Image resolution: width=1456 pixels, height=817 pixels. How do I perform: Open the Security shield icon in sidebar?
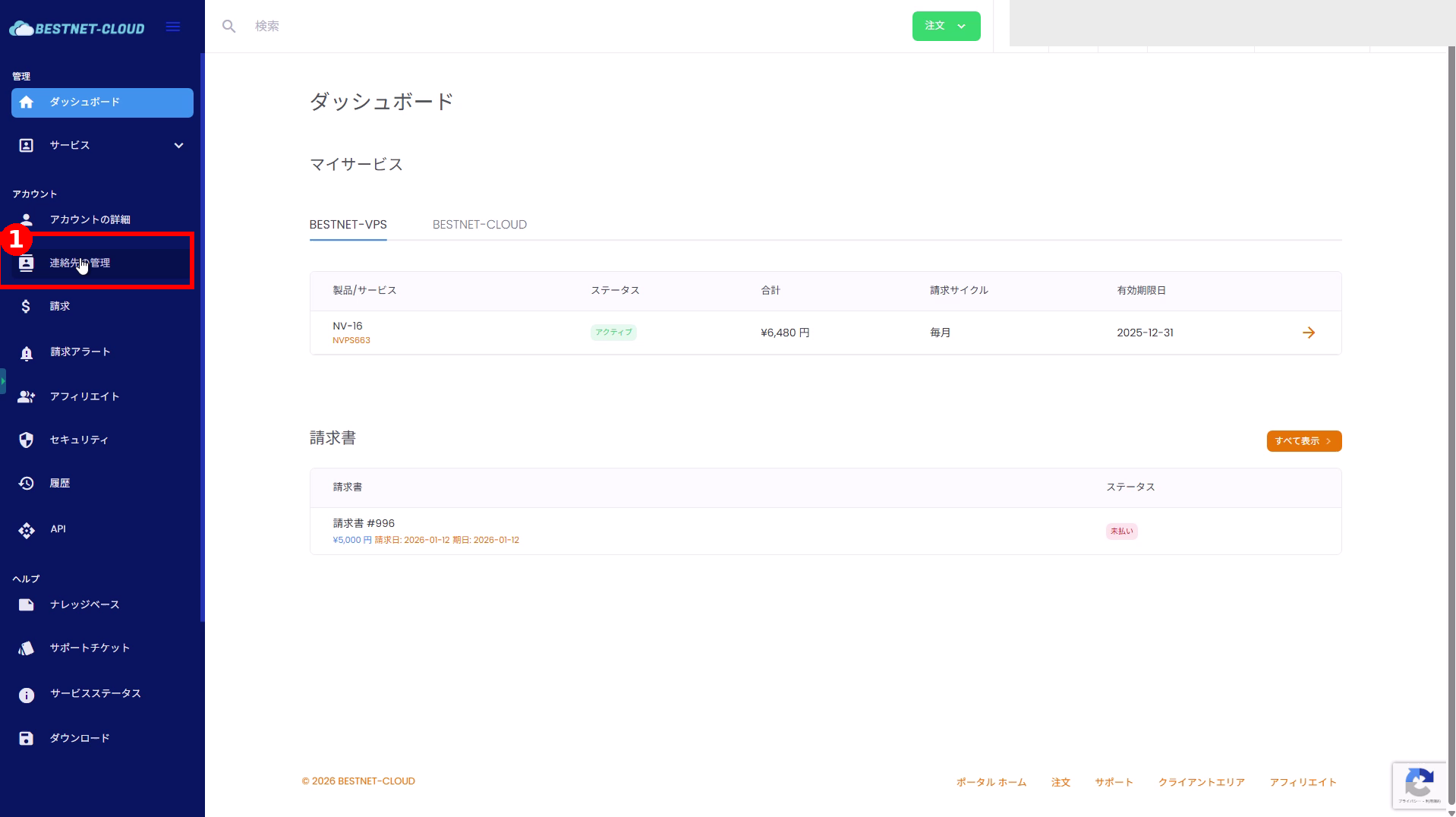click(27, 440)
